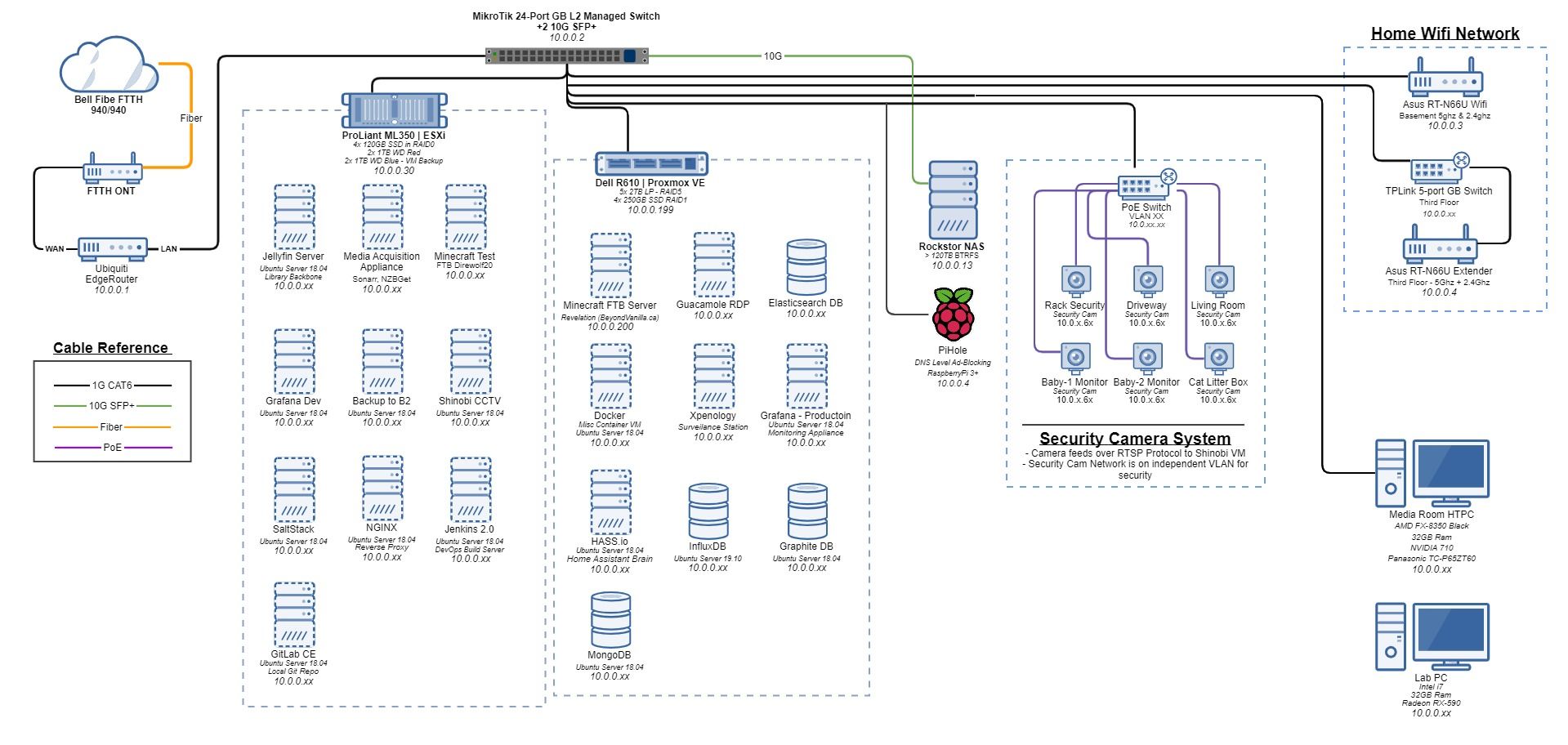The image size is (1568, 745).
Task: Select the Dell R610 Proxmox rack icon
Action: point(651,164)
